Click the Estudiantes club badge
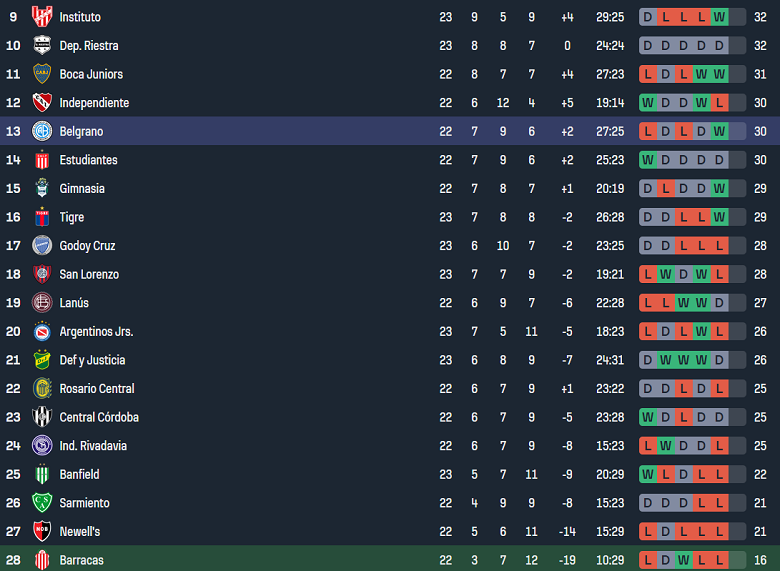This screenshot has height=571, width=780. tap(42, 160)
